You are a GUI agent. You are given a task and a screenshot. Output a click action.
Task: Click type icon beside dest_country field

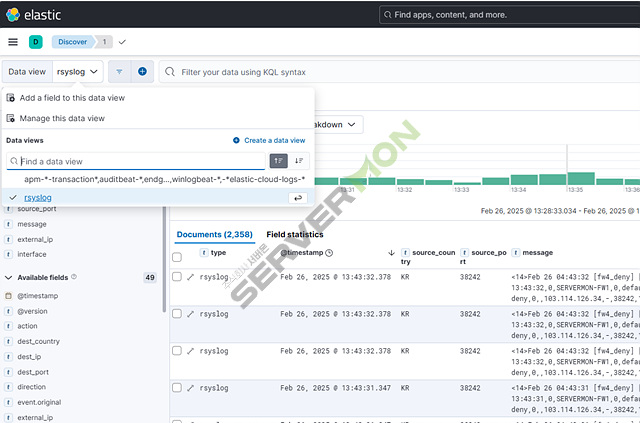coord(9,341)
